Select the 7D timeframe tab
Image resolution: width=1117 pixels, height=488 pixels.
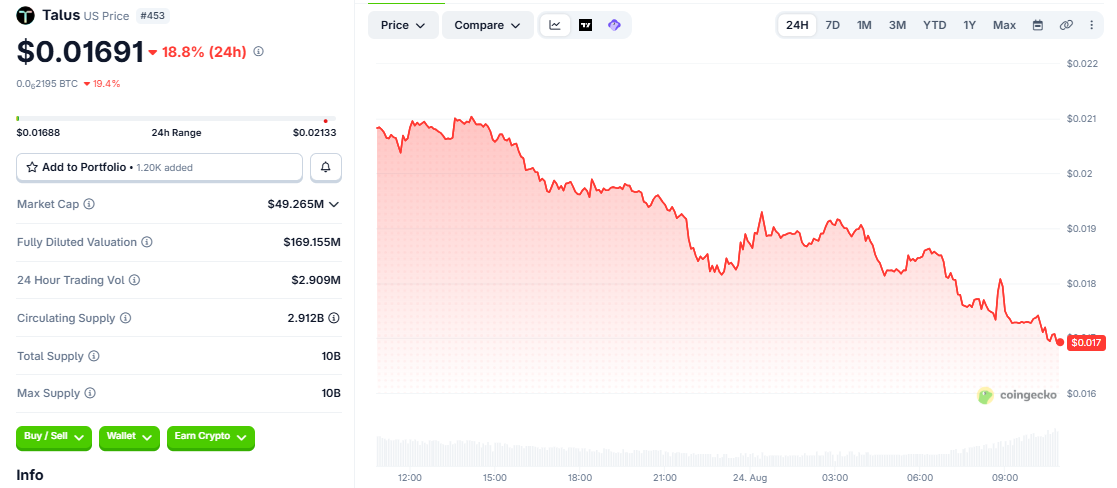coord(832,25)
